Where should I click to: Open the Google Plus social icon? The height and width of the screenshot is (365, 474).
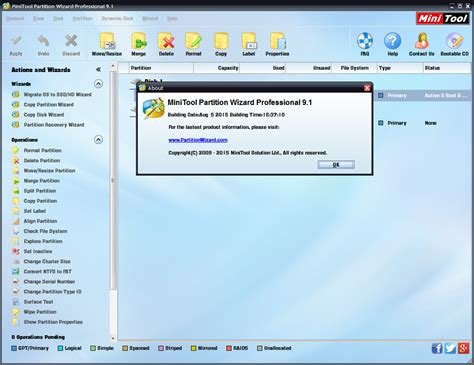point(464,348)
